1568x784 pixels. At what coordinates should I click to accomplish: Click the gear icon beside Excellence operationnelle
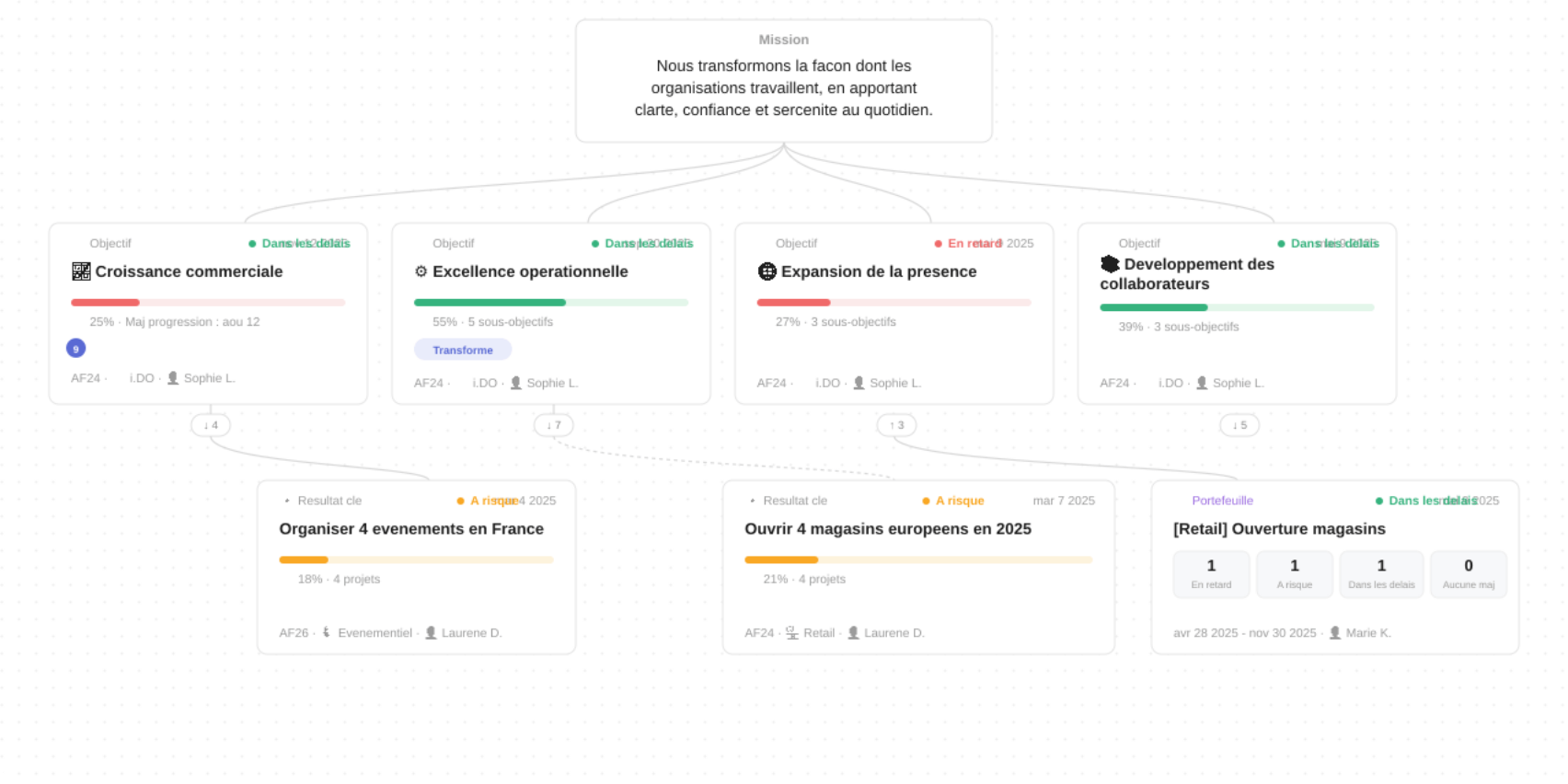coord(421,271)
